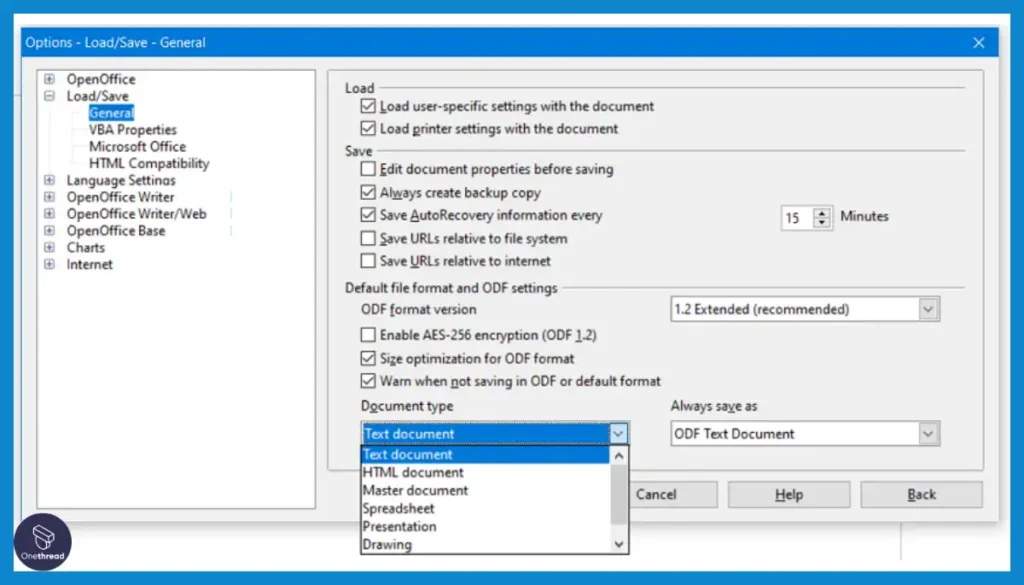Close the Options dialog with X

click(x=978, y=42)
